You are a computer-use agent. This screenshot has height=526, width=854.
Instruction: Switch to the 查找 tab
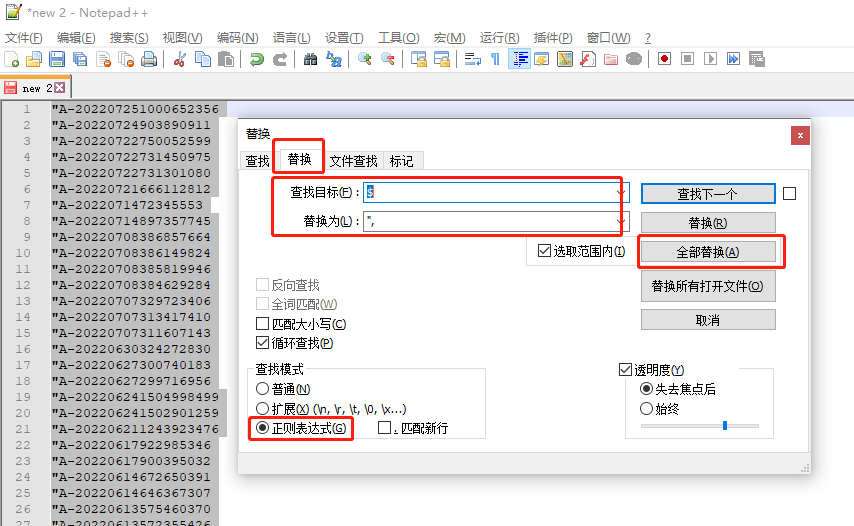click(258, 161)
